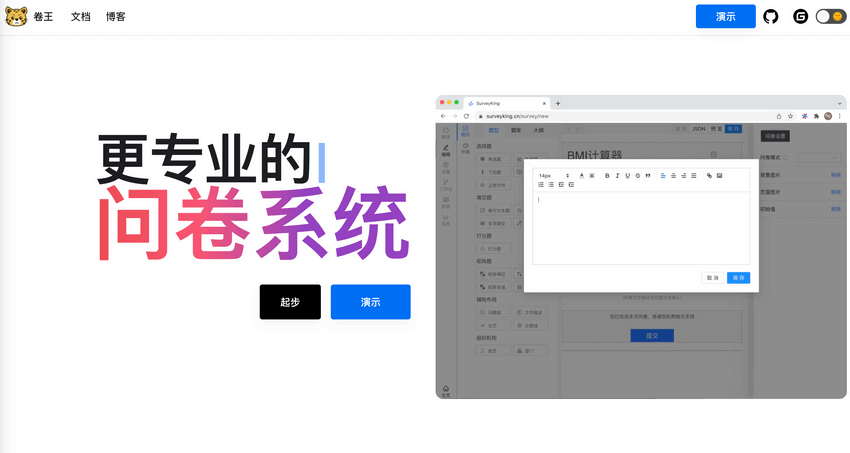Switch to the 题型 tab in the screenshot
Image resolution: width=850 pixels, height=453 pixels.
493,130
